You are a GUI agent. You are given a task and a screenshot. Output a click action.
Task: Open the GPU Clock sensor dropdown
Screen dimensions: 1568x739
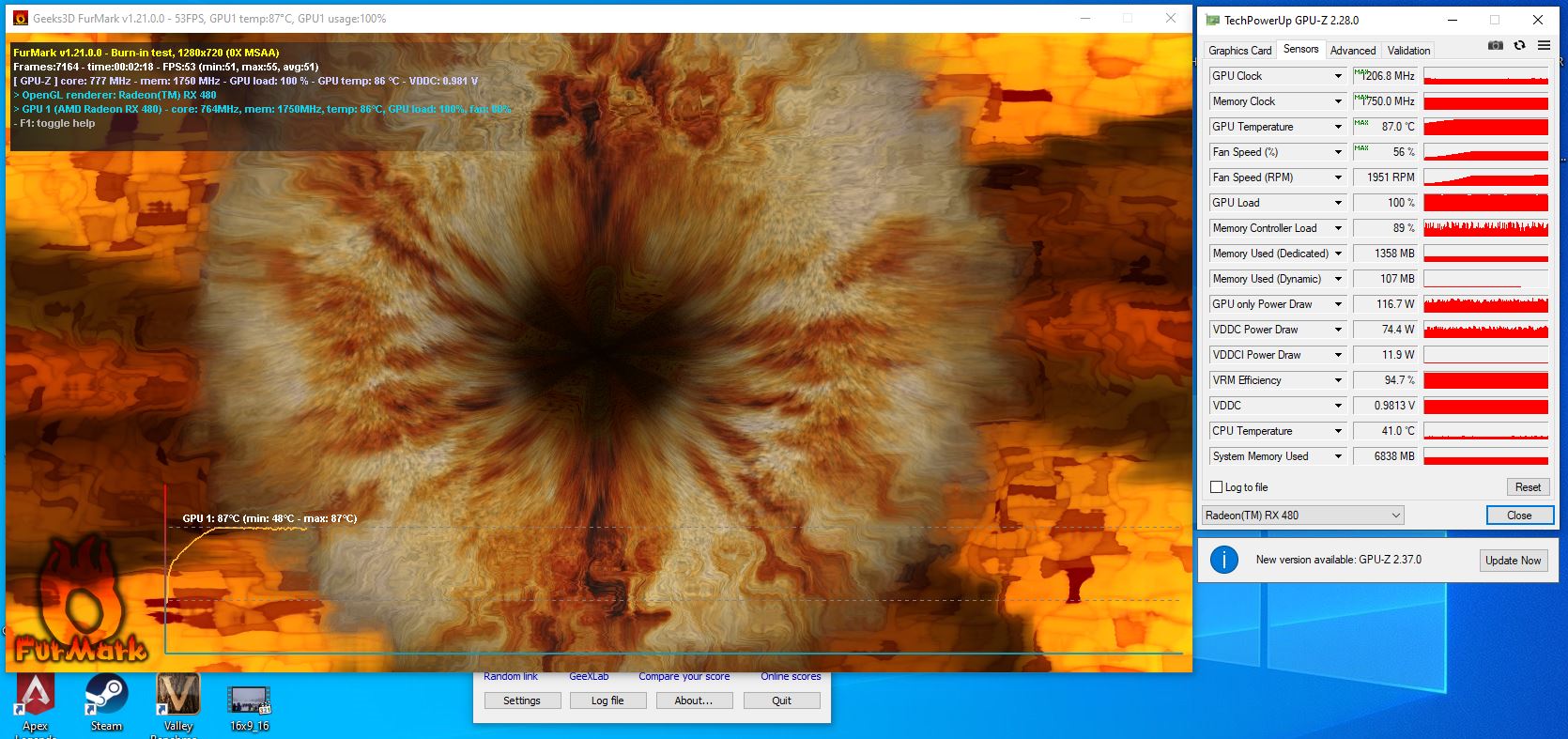(1339, 76)
